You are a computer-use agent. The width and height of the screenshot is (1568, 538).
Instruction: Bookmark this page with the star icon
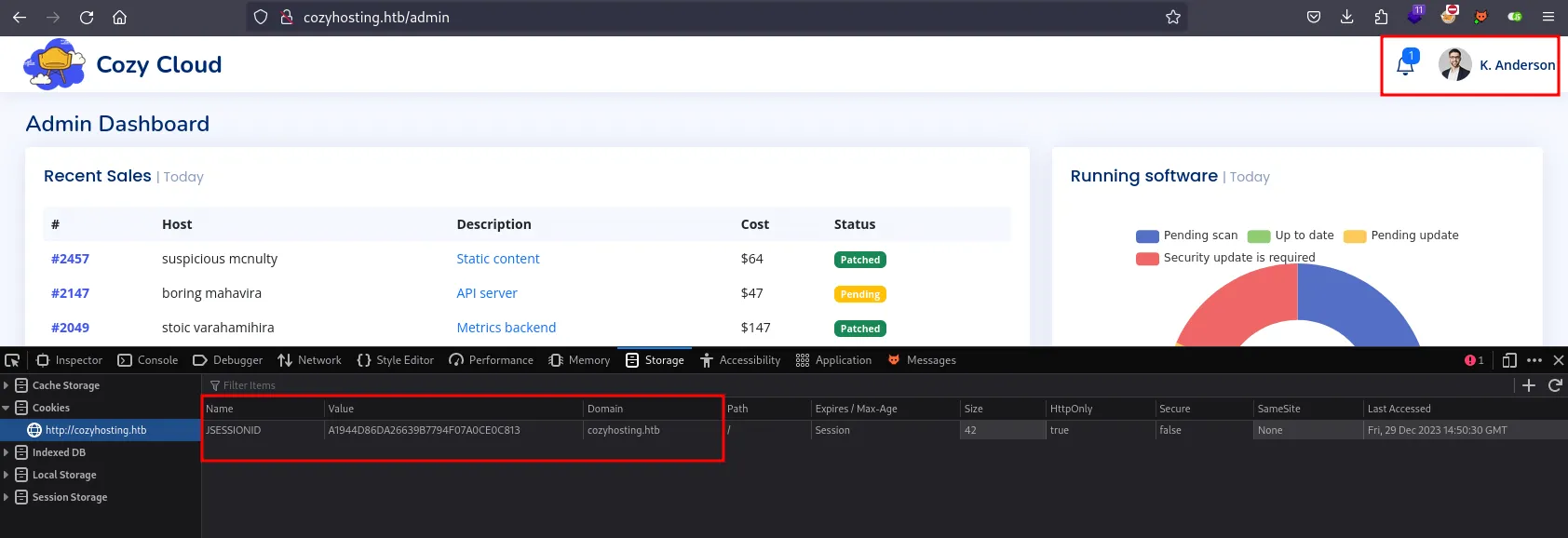click(1173, 17)
